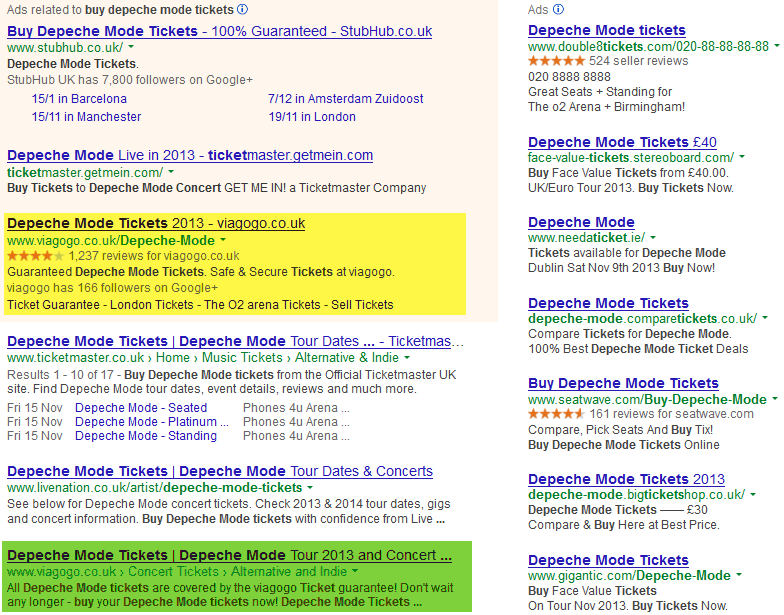Screen dimensions: 784x615
Task: Open dropdown arrow after viagogo 'Alternative and Indie' breadcrumb
Action: [x=355, y=571]
